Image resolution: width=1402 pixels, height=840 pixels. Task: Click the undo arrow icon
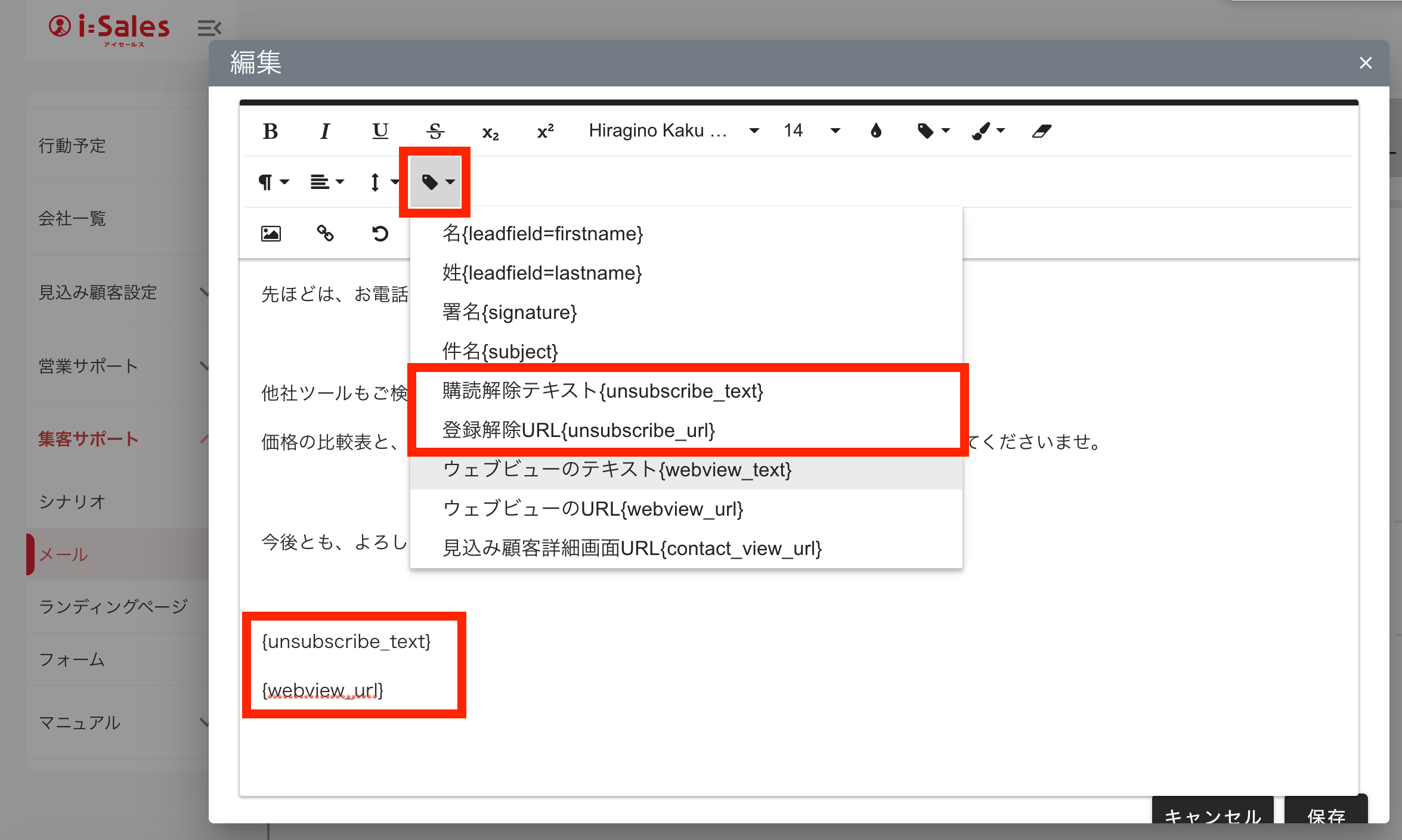(380, 233)
